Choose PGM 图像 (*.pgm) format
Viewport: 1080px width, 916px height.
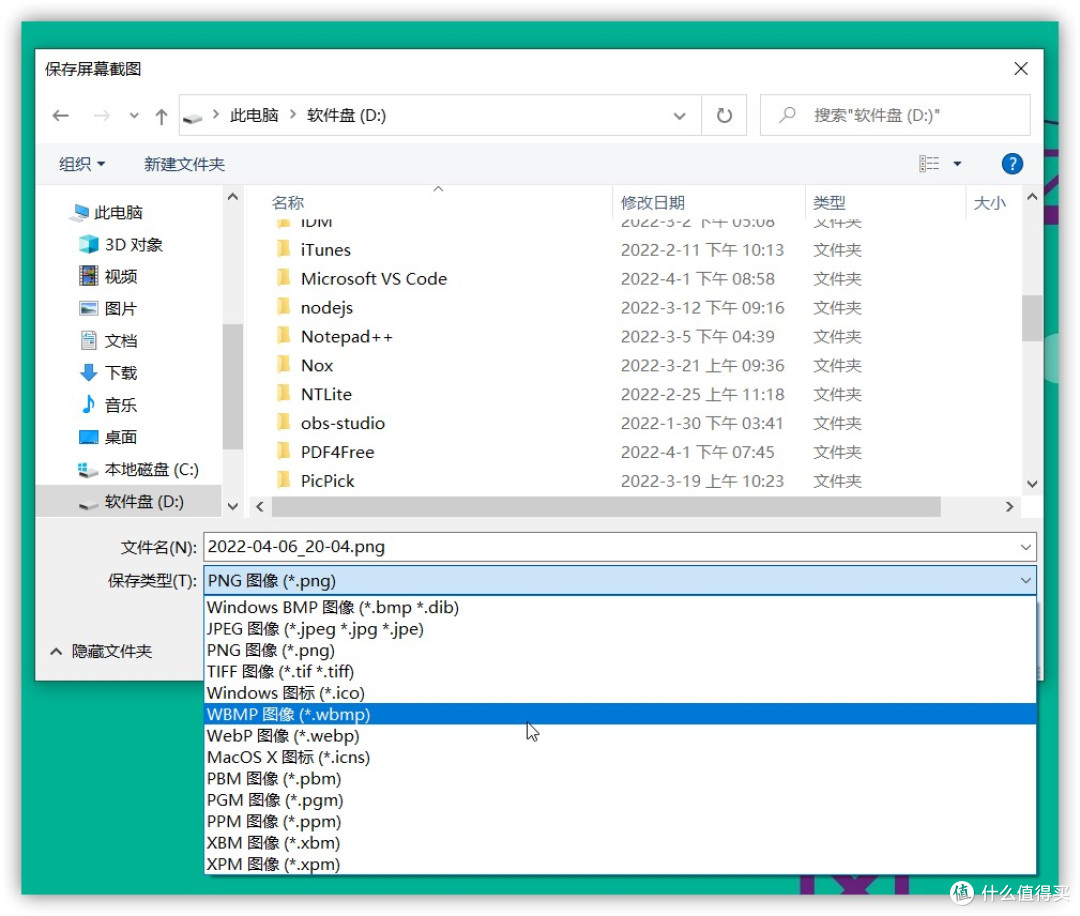pyautogui.click(x=620, y=800)
